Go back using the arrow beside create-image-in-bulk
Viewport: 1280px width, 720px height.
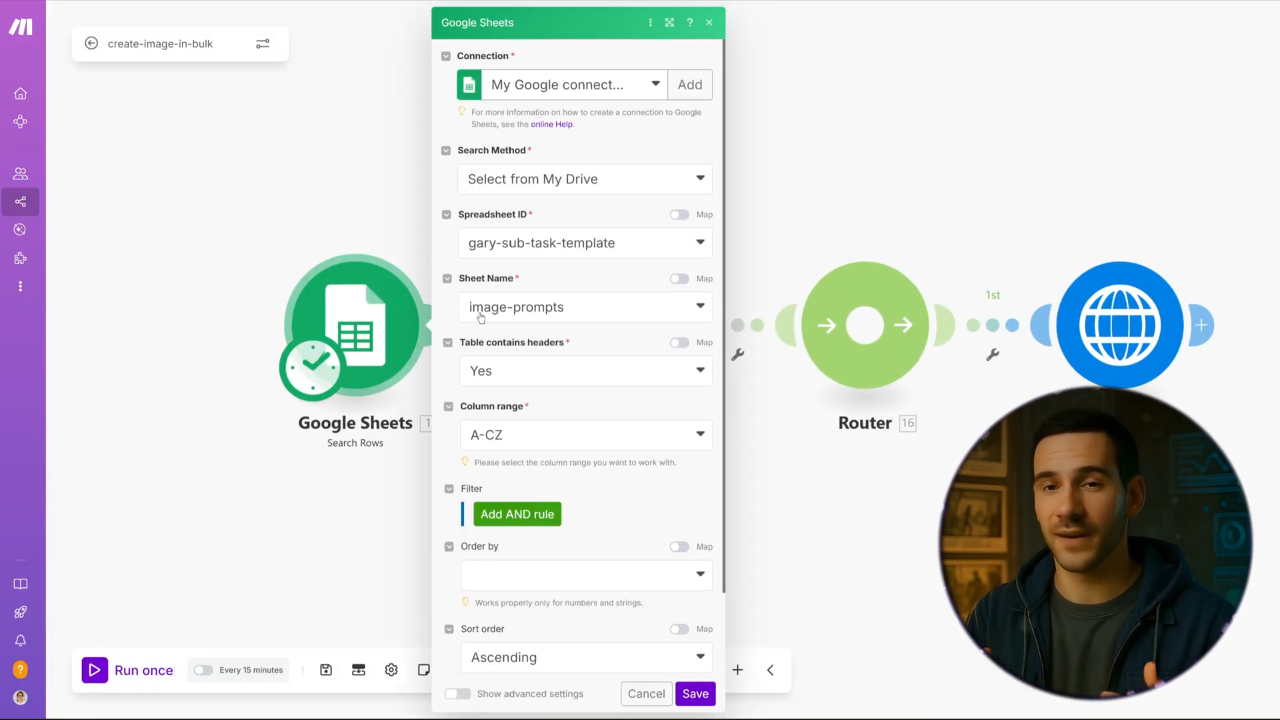[x=91, y=43]
